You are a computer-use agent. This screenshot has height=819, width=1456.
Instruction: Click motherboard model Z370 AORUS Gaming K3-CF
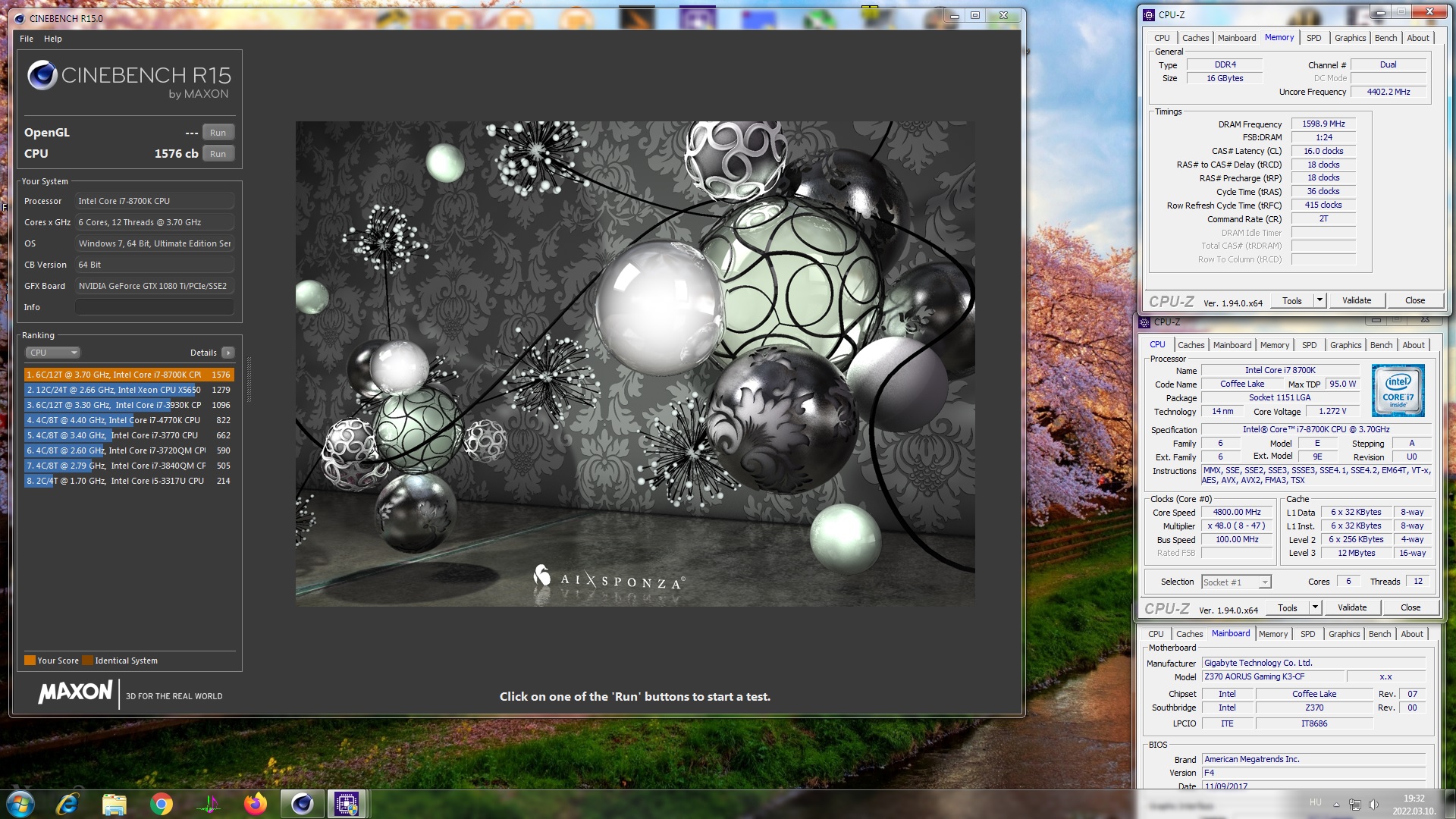point(1272,676)
